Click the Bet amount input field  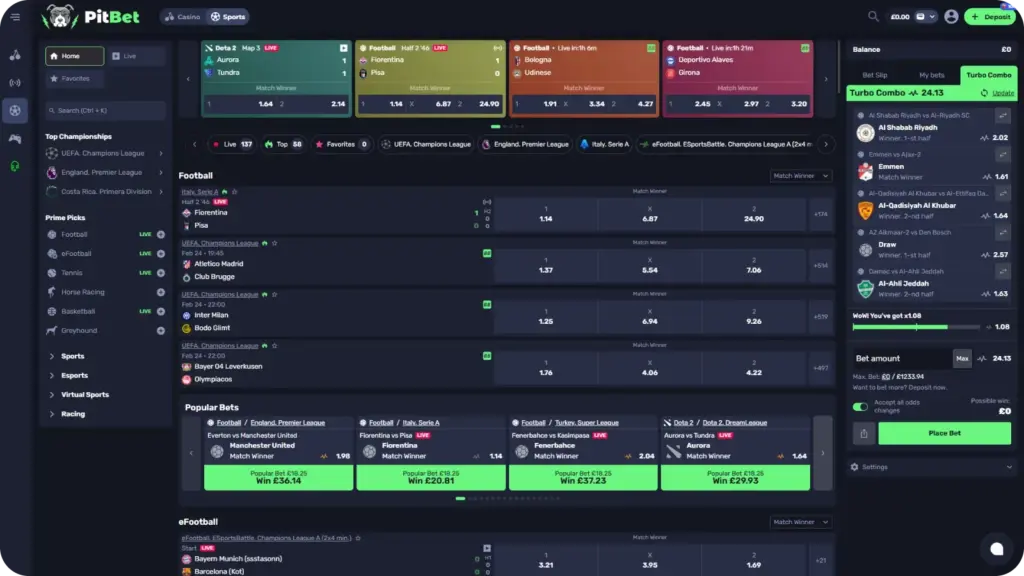901,359
